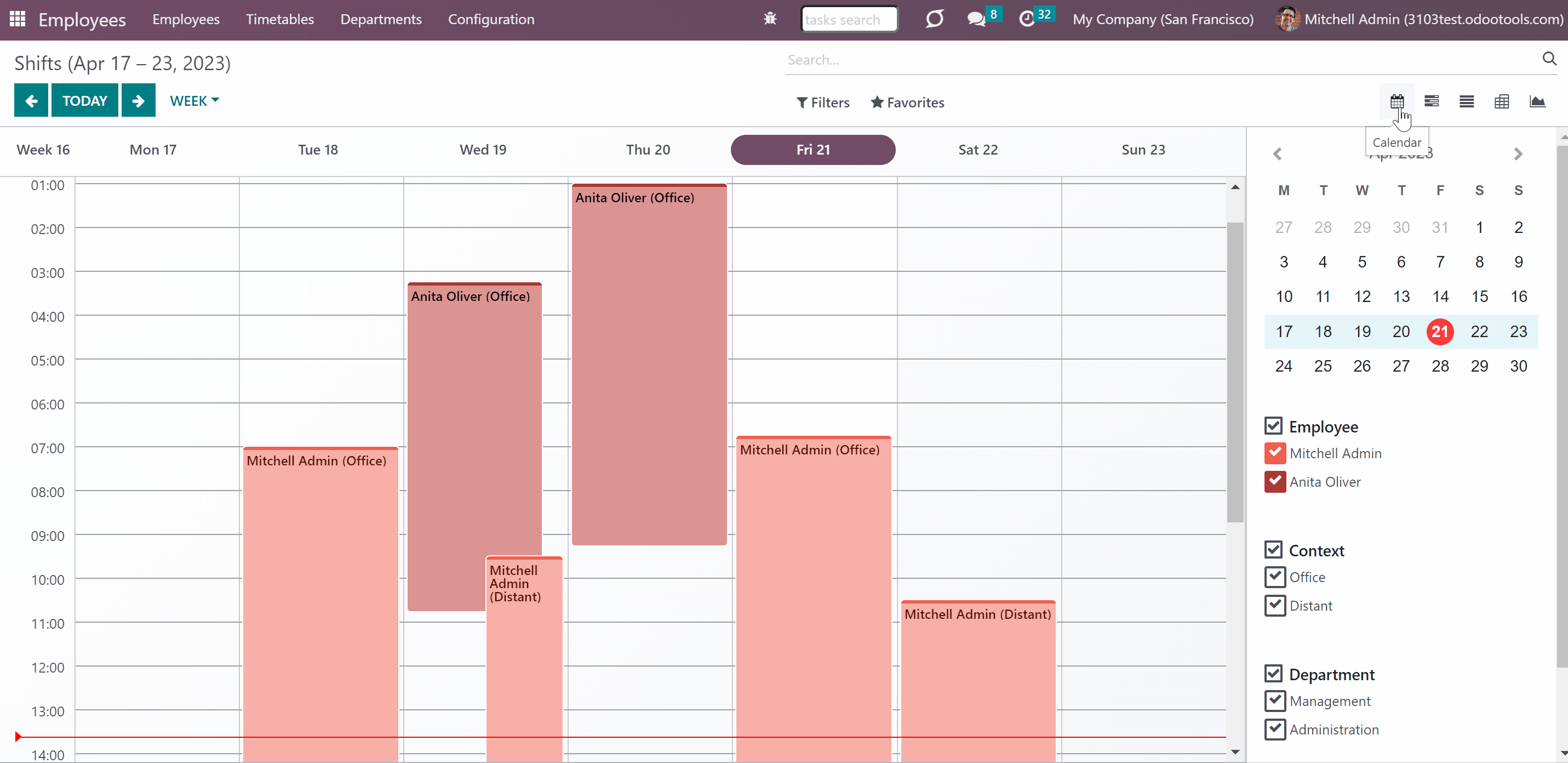Switch to Pivot table view

[1502, 101]
